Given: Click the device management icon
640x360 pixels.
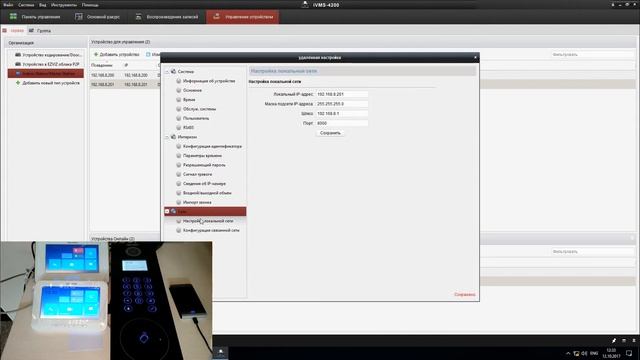Looking at the screenshot, I should 216,16.
